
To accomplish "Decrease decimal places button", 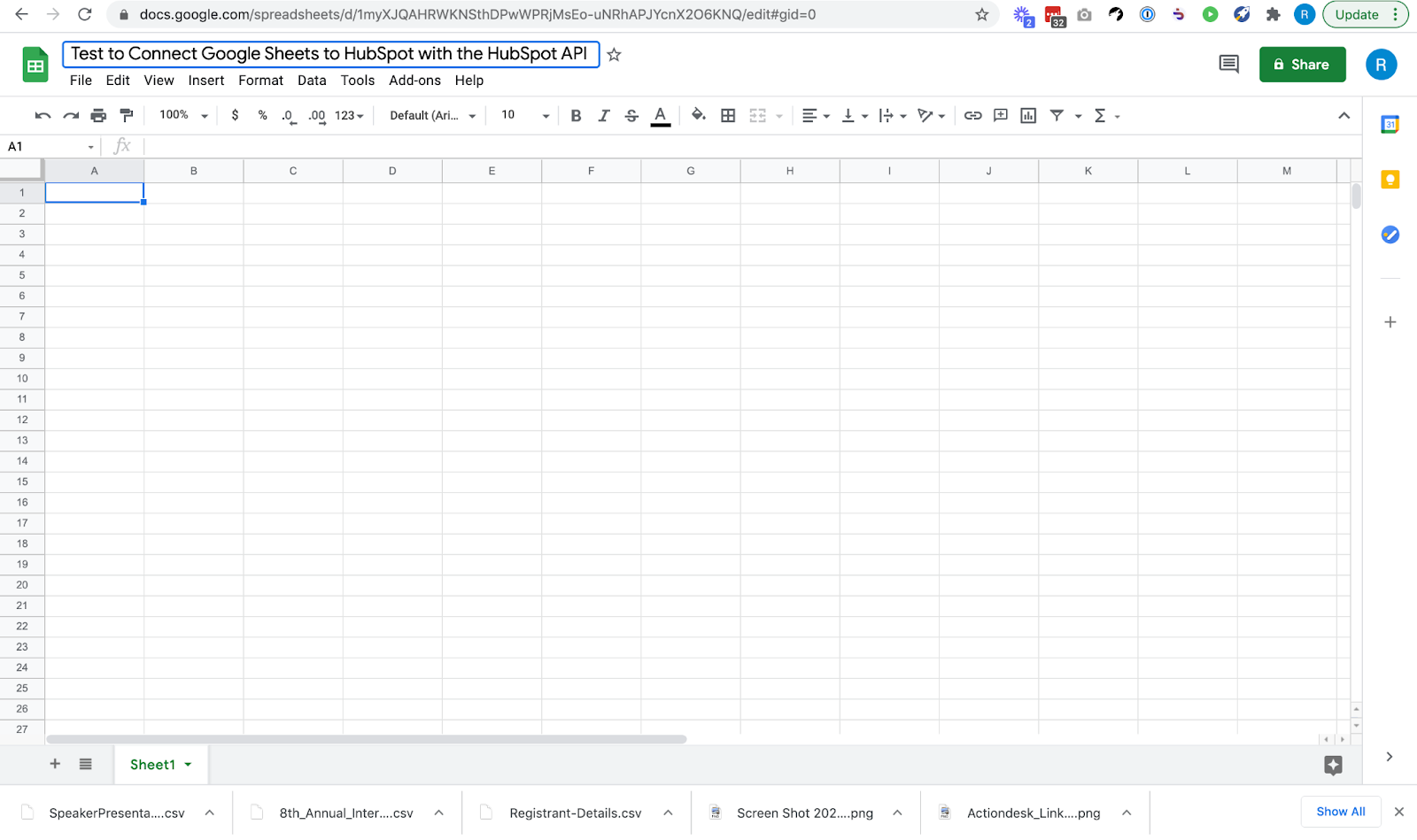I will pos(289,116).
